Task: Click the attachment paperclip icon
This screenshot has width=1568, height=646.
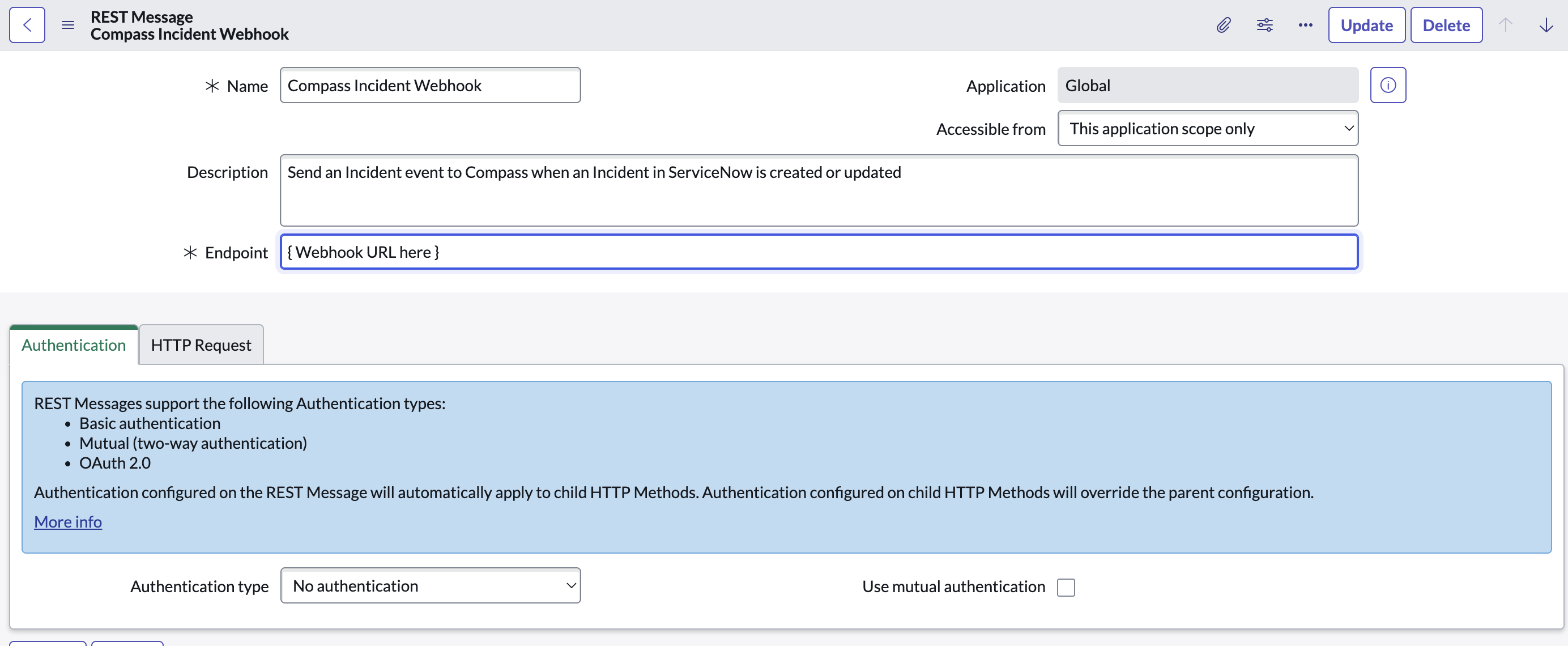Action: click(x=1224, y=24)
